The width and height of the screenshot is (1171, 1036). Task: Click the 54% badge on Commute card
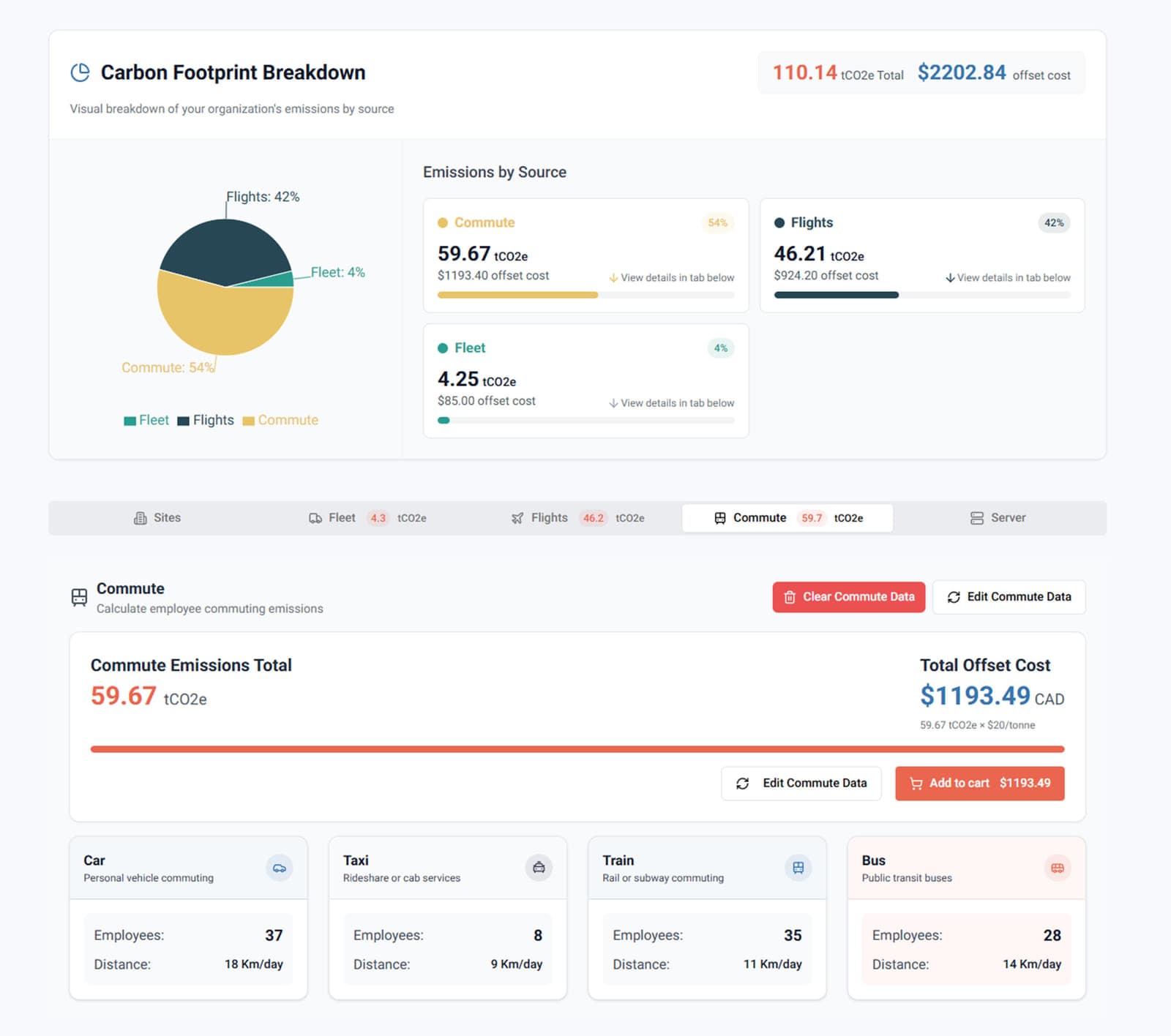pos(718,223)
